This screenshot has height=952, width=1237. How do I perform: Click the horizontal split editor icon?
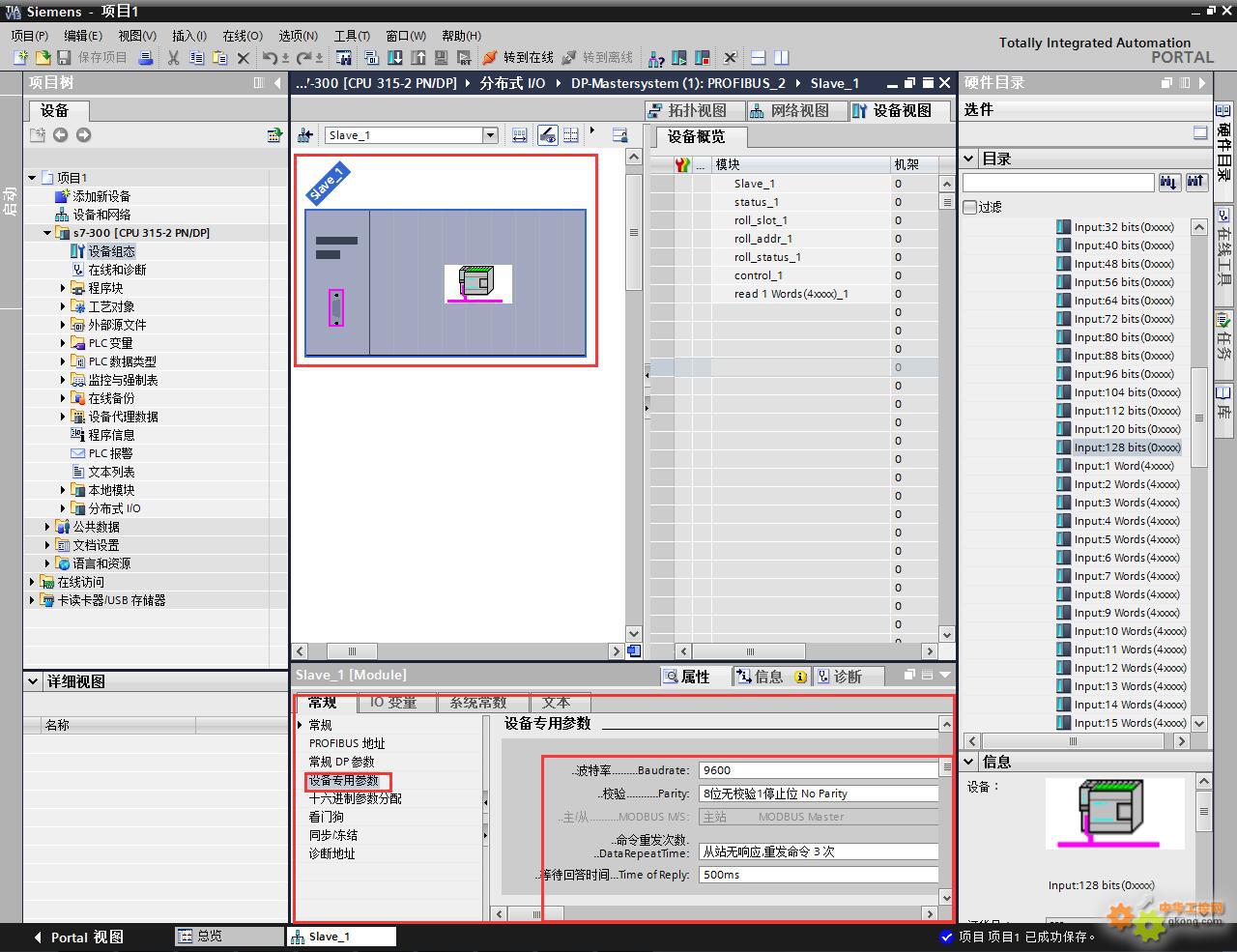click(759, 58)
